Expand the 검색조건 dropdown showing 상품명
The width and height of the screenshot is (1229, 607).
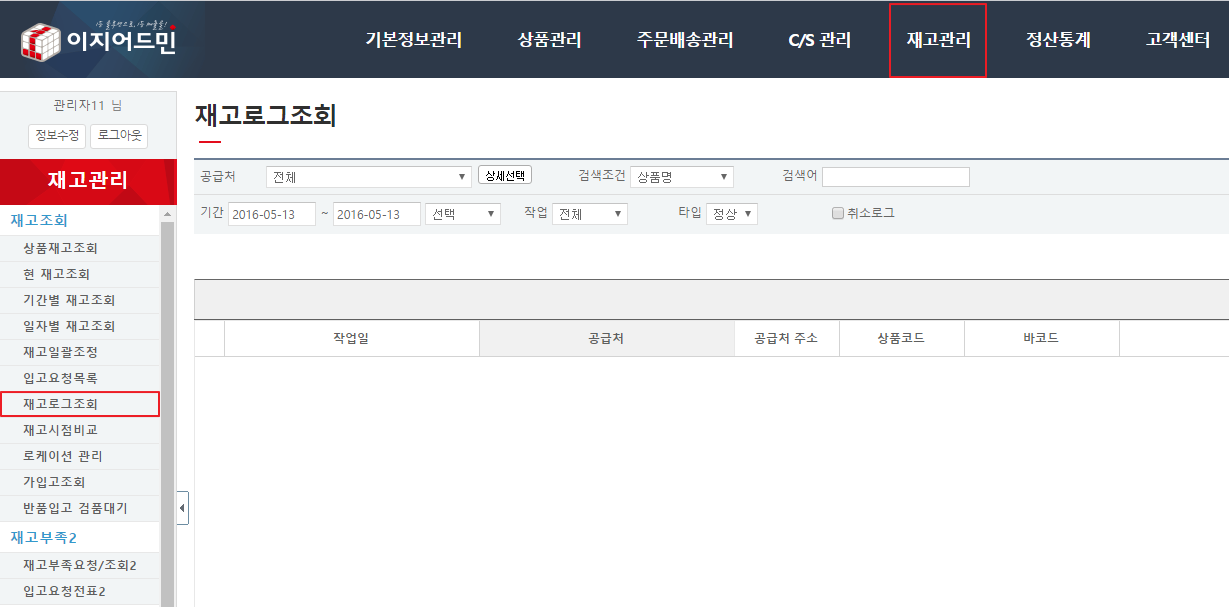tap(681, 177)
